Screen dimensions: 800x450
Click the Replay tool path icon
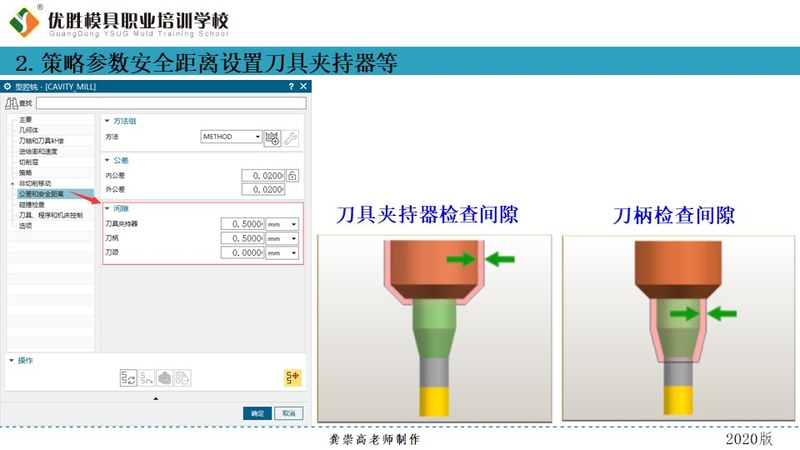click(x=146, y=378)
